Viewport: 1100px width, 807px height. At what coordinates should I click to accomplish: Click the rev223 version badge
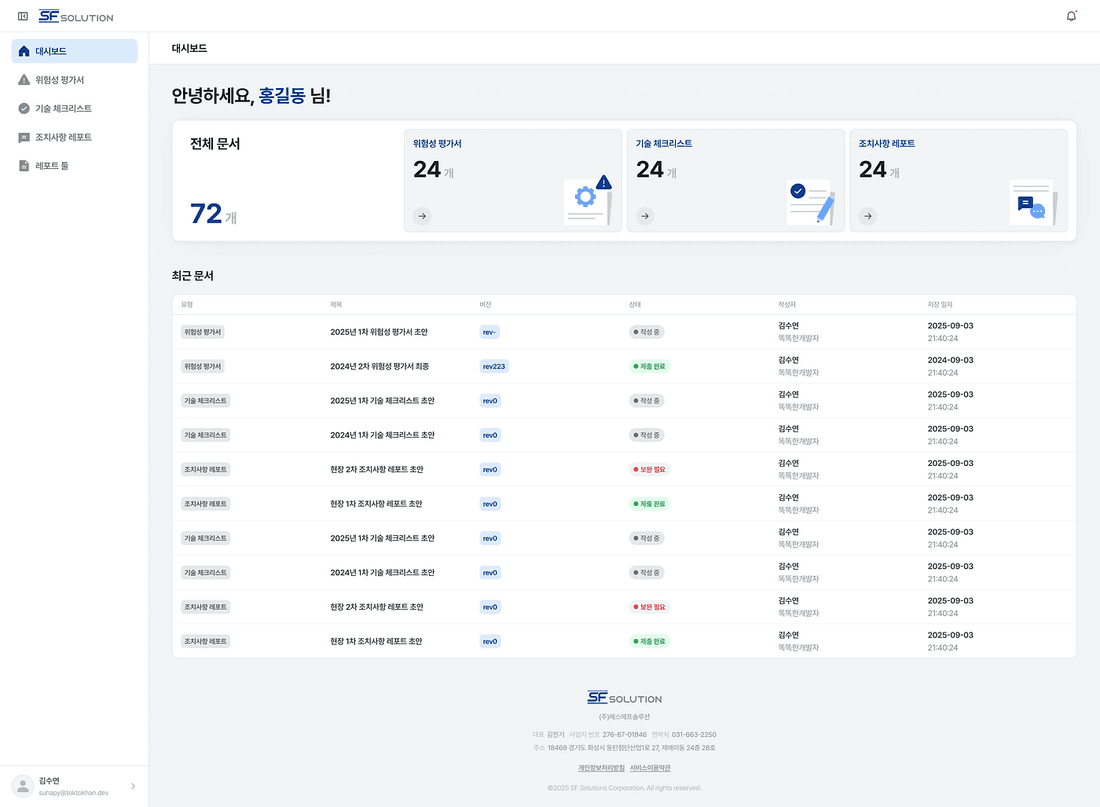tap(494, 366)
